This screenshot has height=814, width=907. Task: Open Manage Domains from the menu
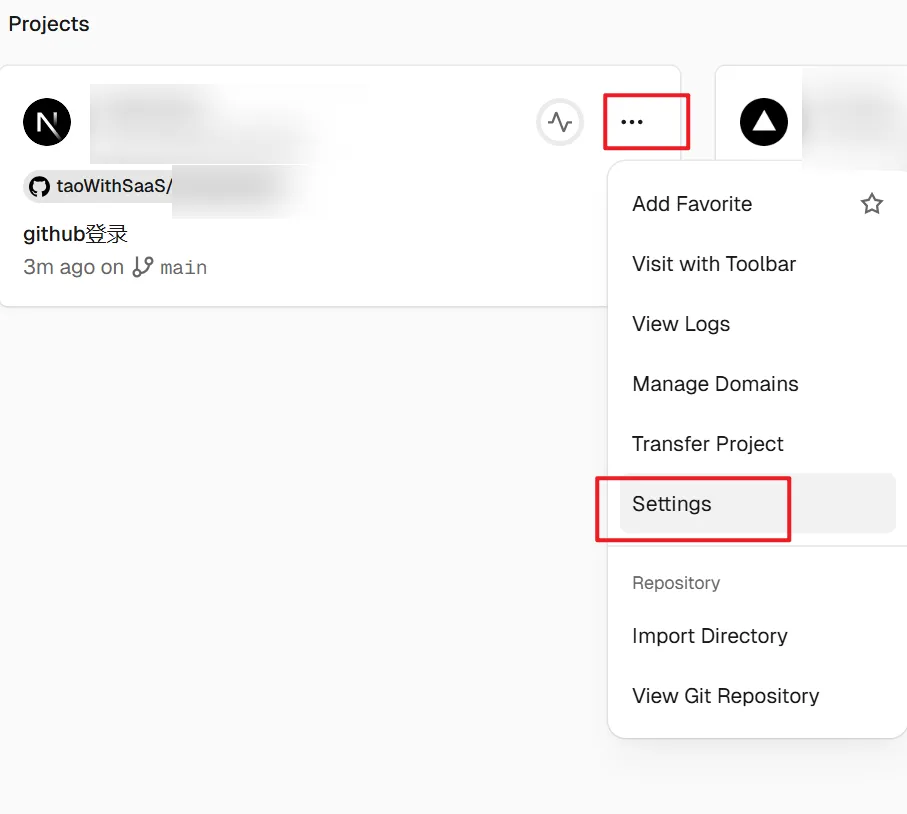coord(715,384)
